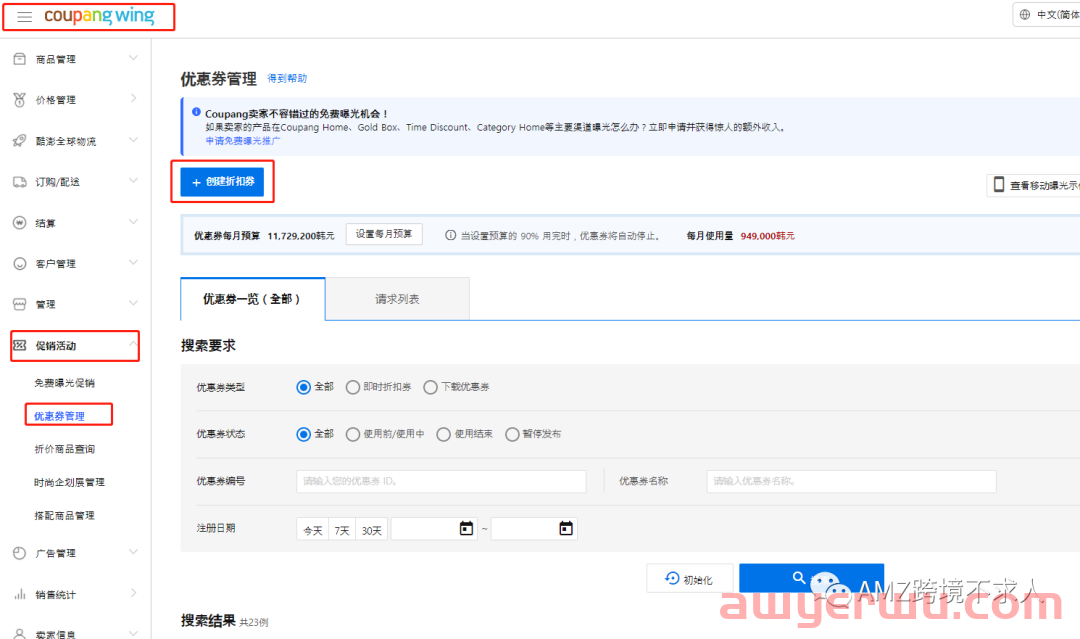Click the 结算 won-coin icon
This screenshot has height=639, width=1080.
[x=19, y=222]
